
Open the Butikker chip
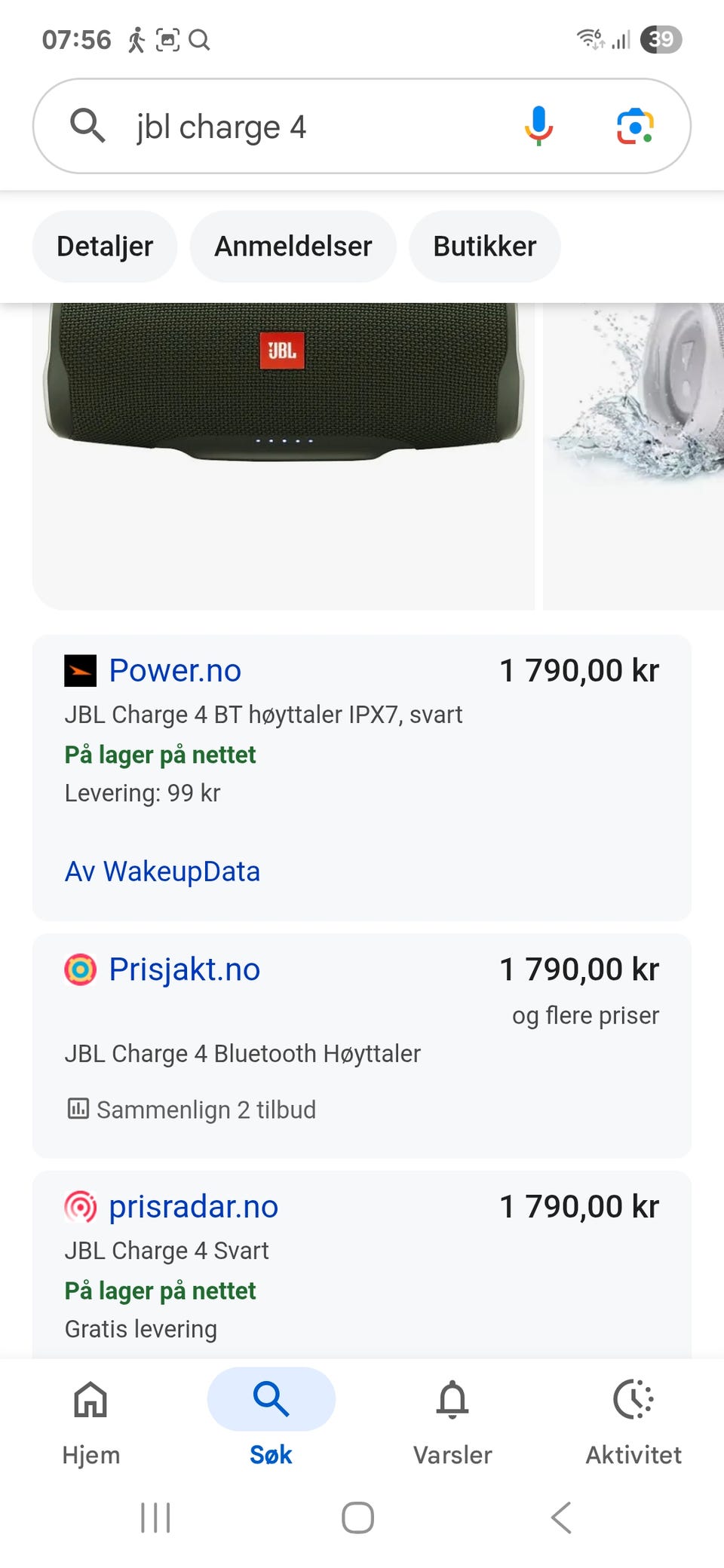click(485, 247)
